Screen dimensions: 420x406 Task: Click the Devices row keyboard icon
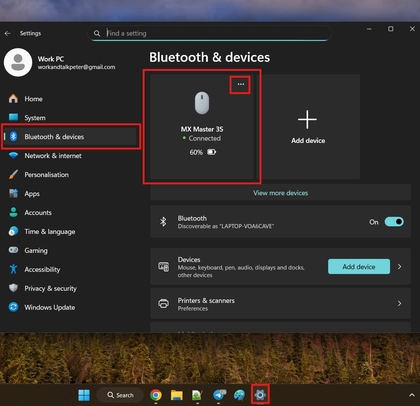pos(163,267)
